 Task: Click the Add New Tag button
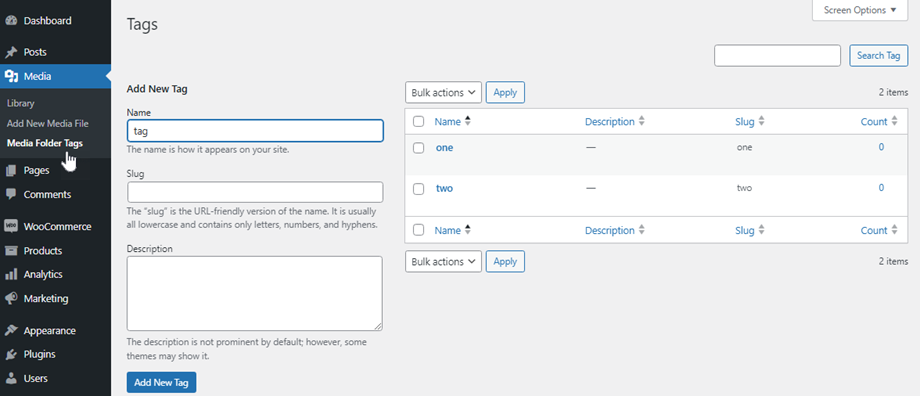161,383
